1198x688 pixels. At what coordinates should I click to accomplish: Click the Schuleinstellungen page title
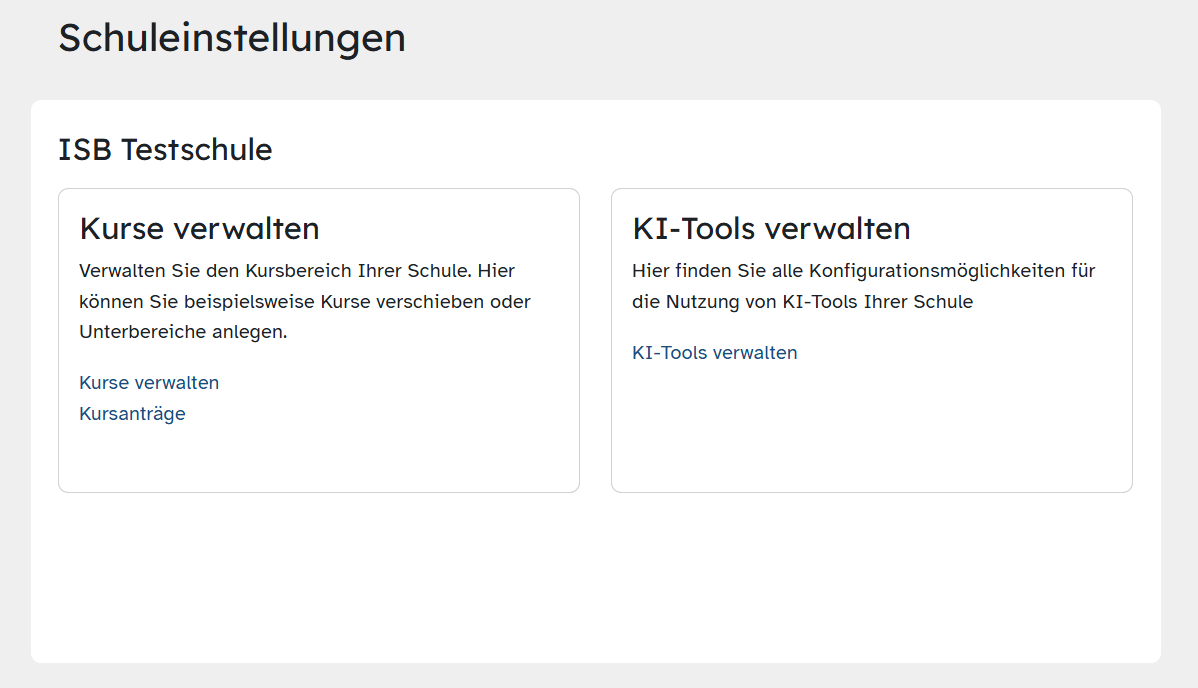coord(232,38)
